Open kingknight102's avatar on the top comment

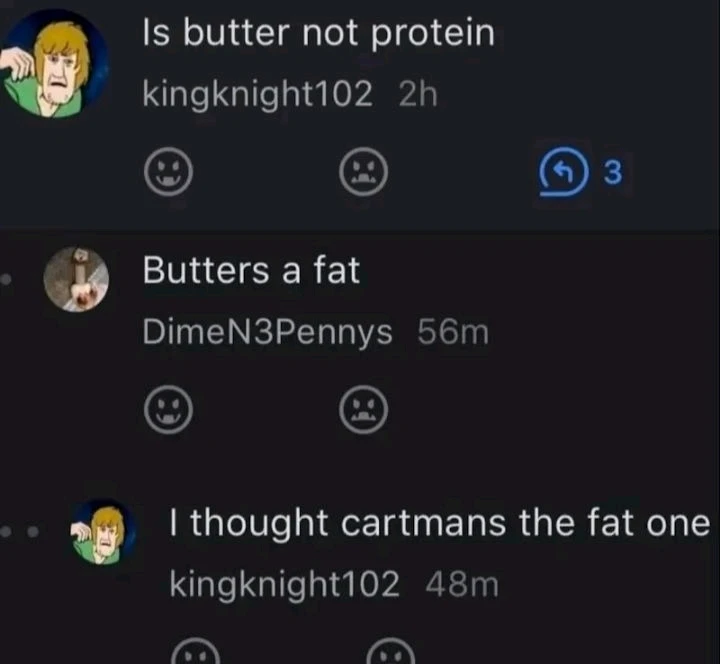54,64
